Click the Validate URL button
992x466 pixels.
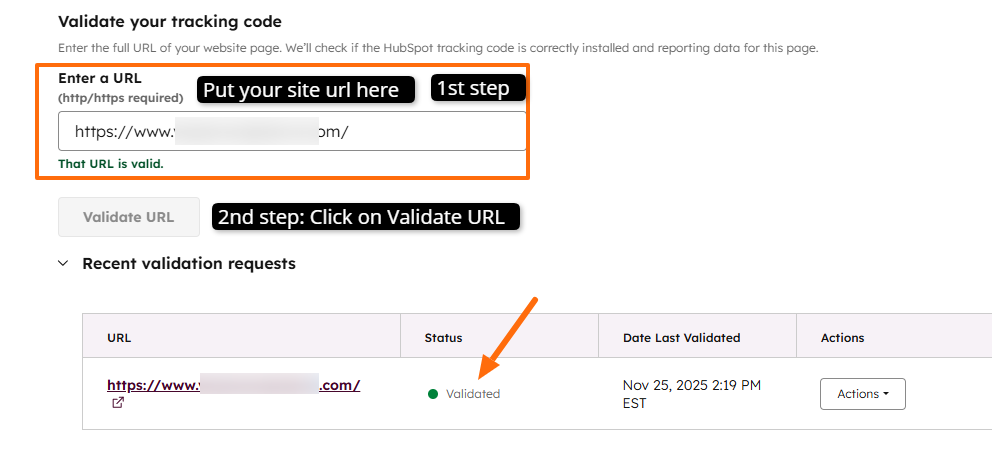click(x=128, y=217)
